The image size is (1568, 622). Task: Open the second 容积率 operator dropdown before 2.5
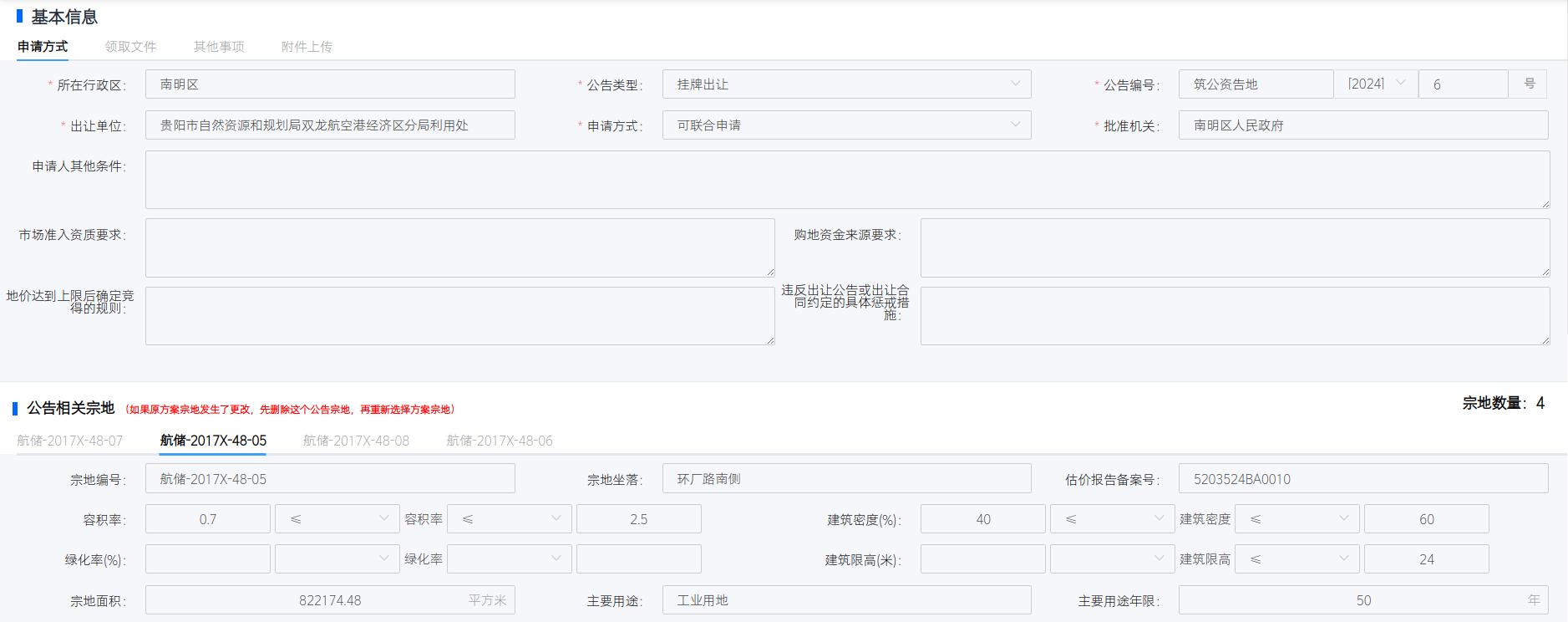click(x=510, y=519)
